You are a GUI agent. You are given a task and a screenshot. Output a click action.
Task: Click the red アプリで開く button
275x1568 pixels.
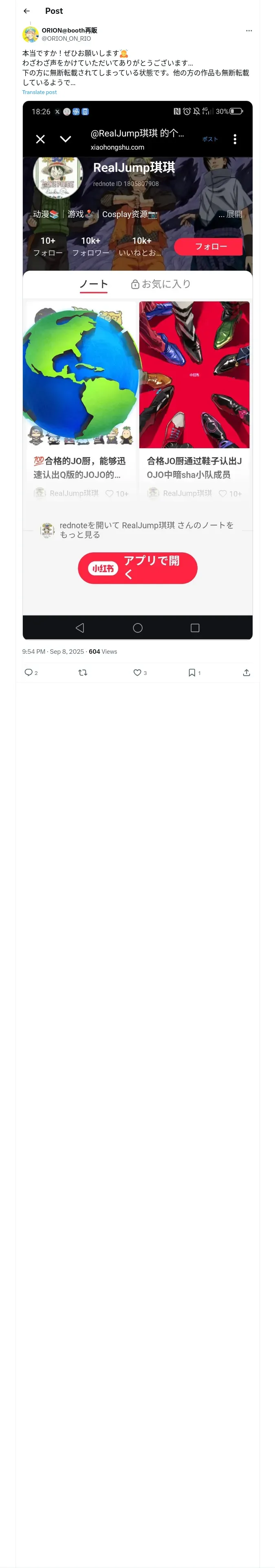coord(138,568)
